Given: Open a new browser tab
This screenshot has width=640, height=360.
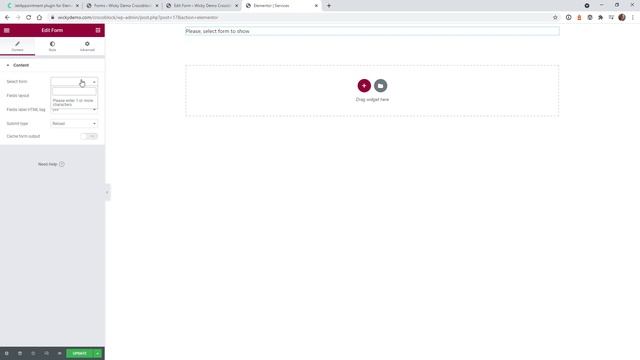Looking at the screenshot, I should point(329,6).
